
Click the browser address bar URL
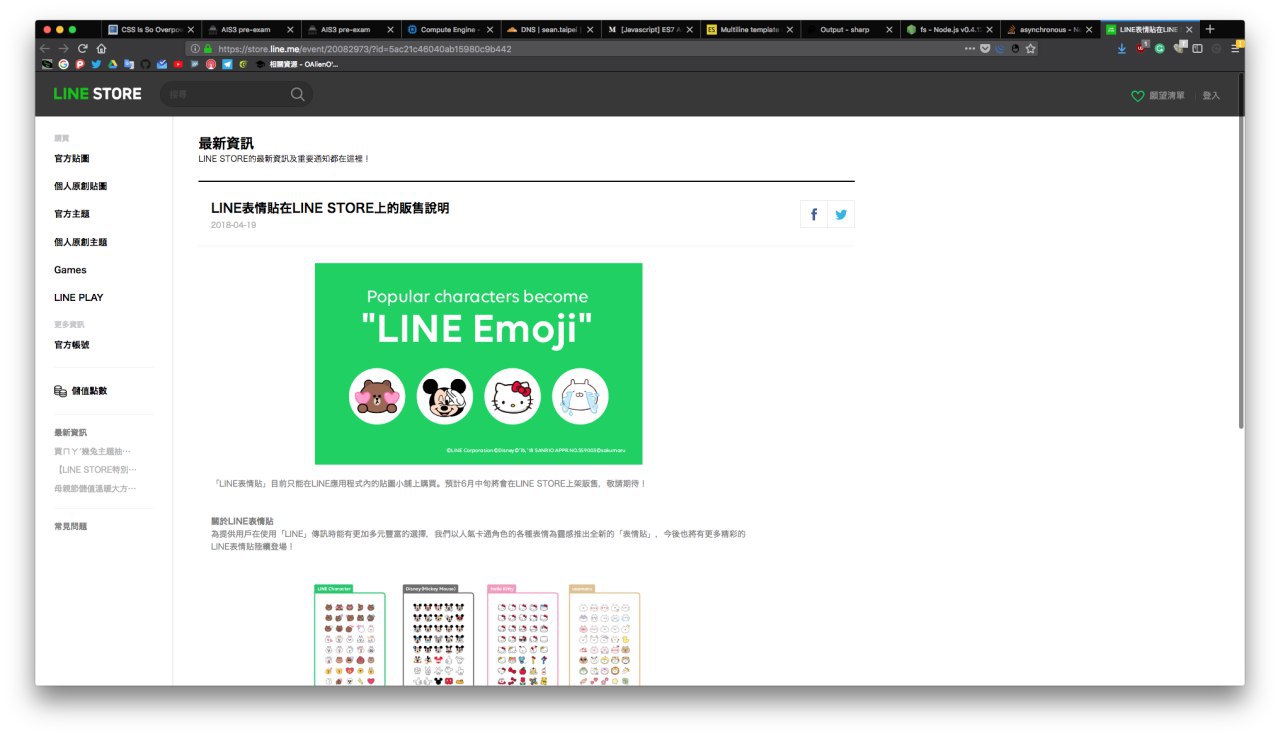[364, 48]
